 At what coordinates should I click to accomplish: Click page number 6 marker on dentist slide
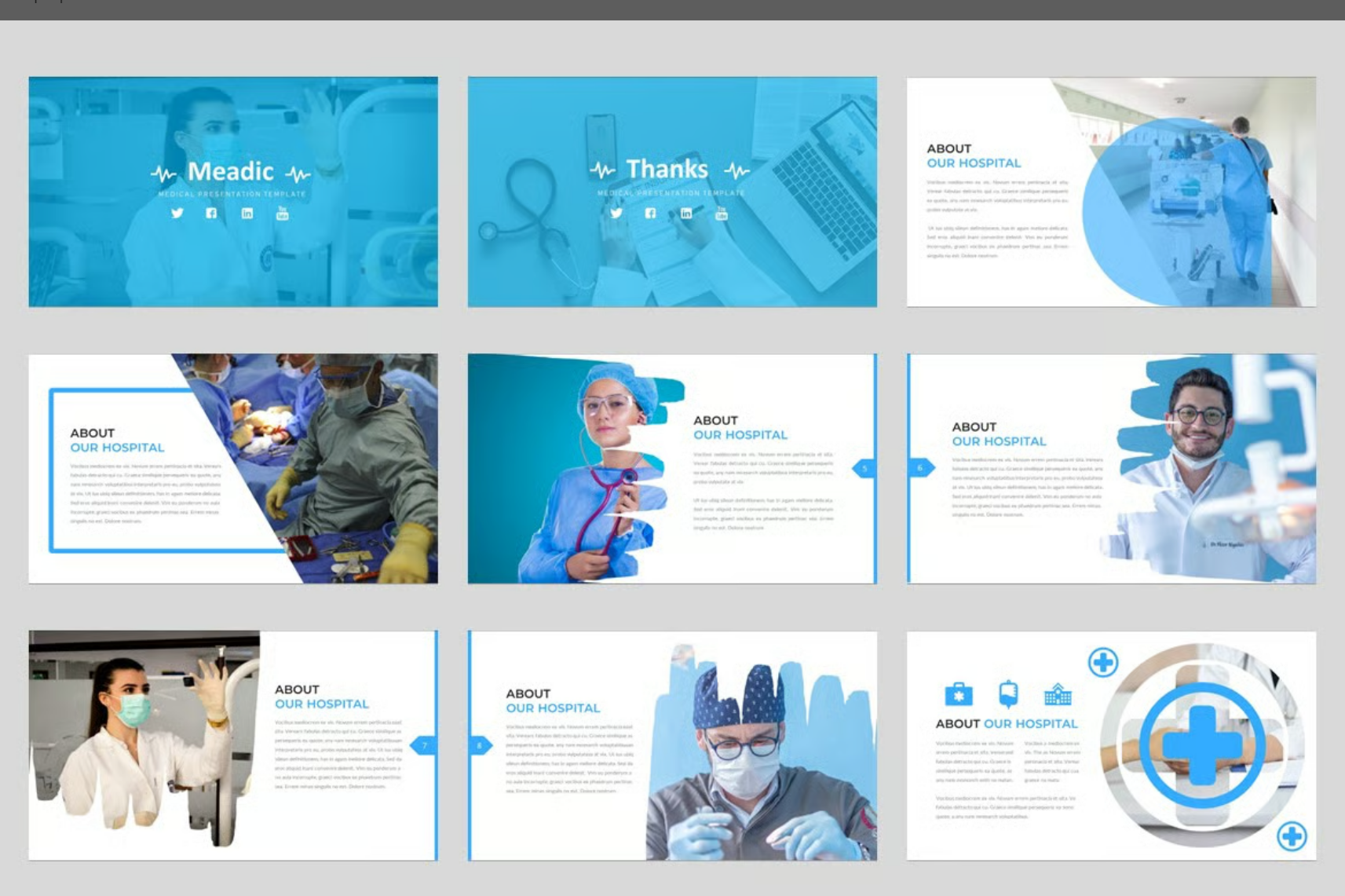(x=922, y=468)
